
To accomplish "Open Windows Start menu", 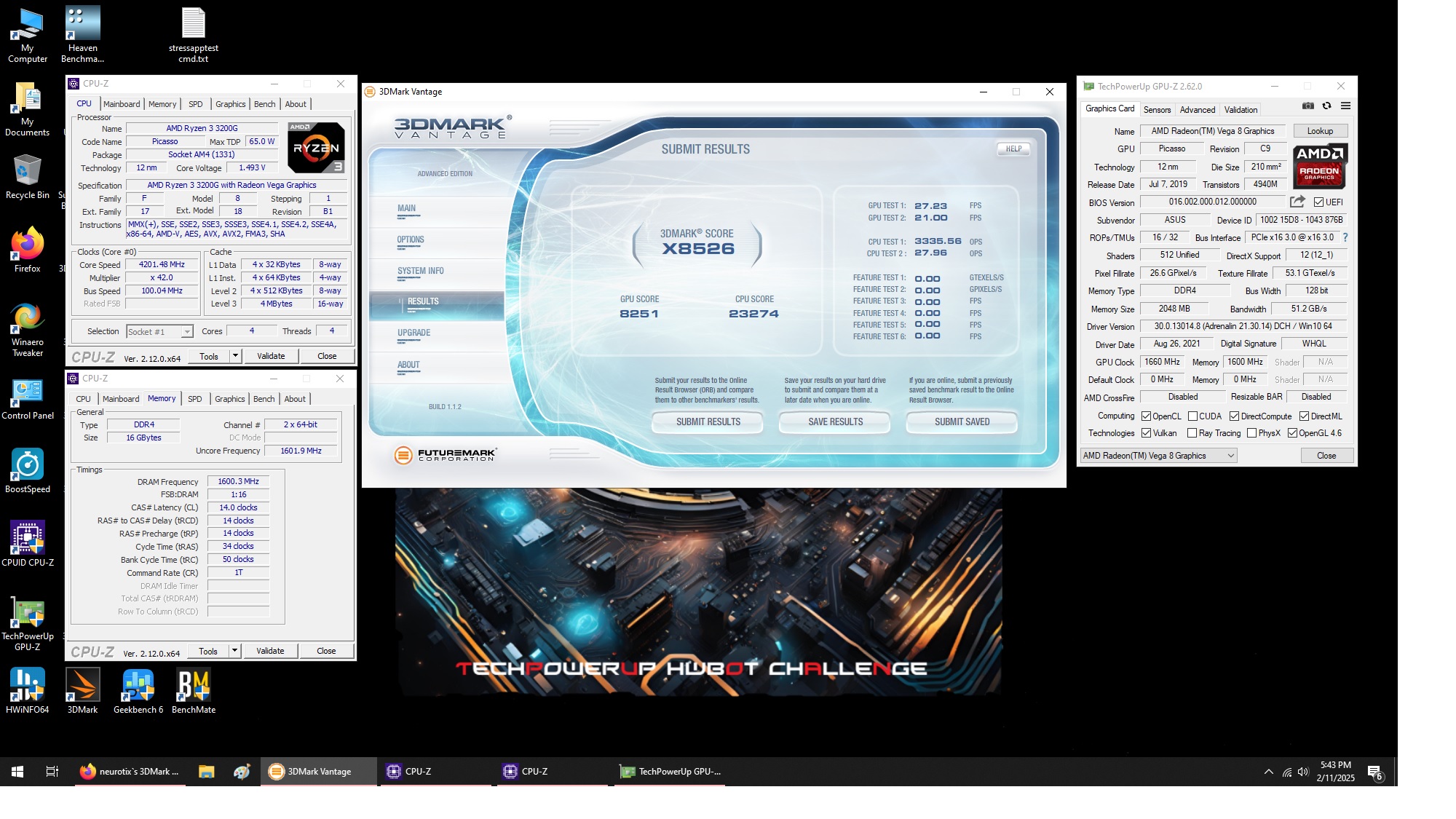I will [17, 772].
